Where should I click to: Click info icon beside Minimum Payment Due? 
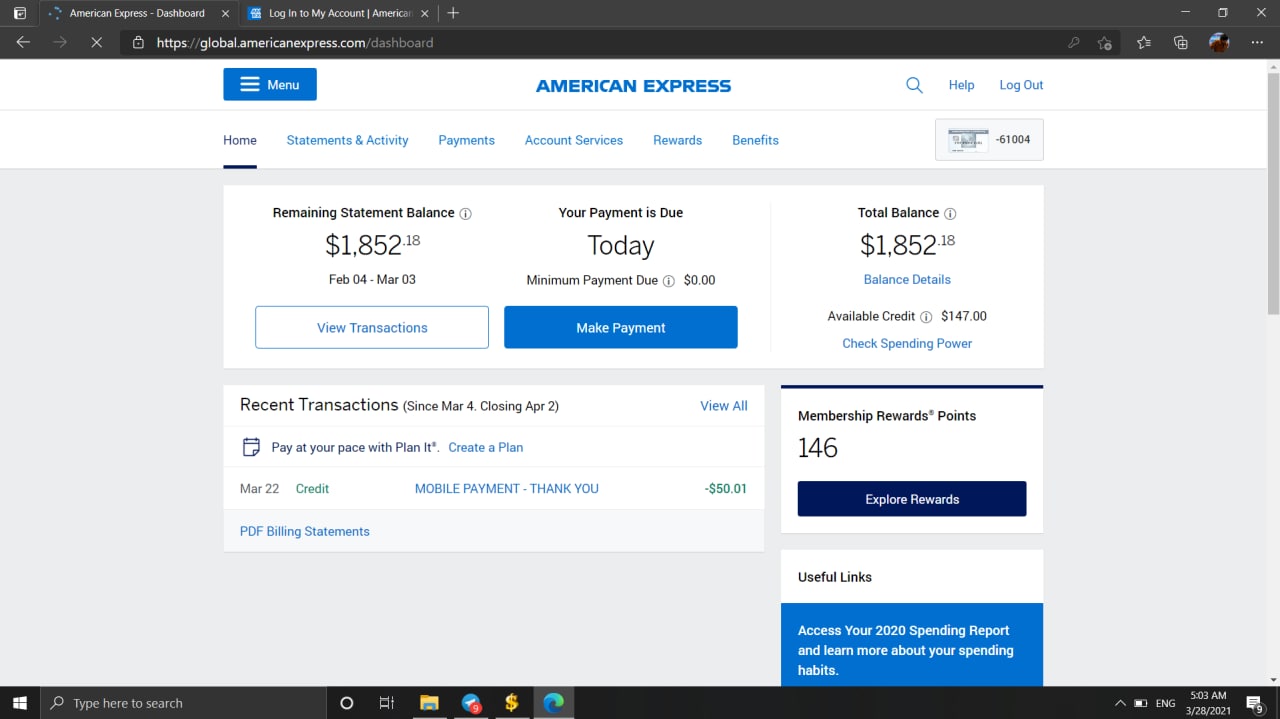pyautogui.click(x=668, y=281)
